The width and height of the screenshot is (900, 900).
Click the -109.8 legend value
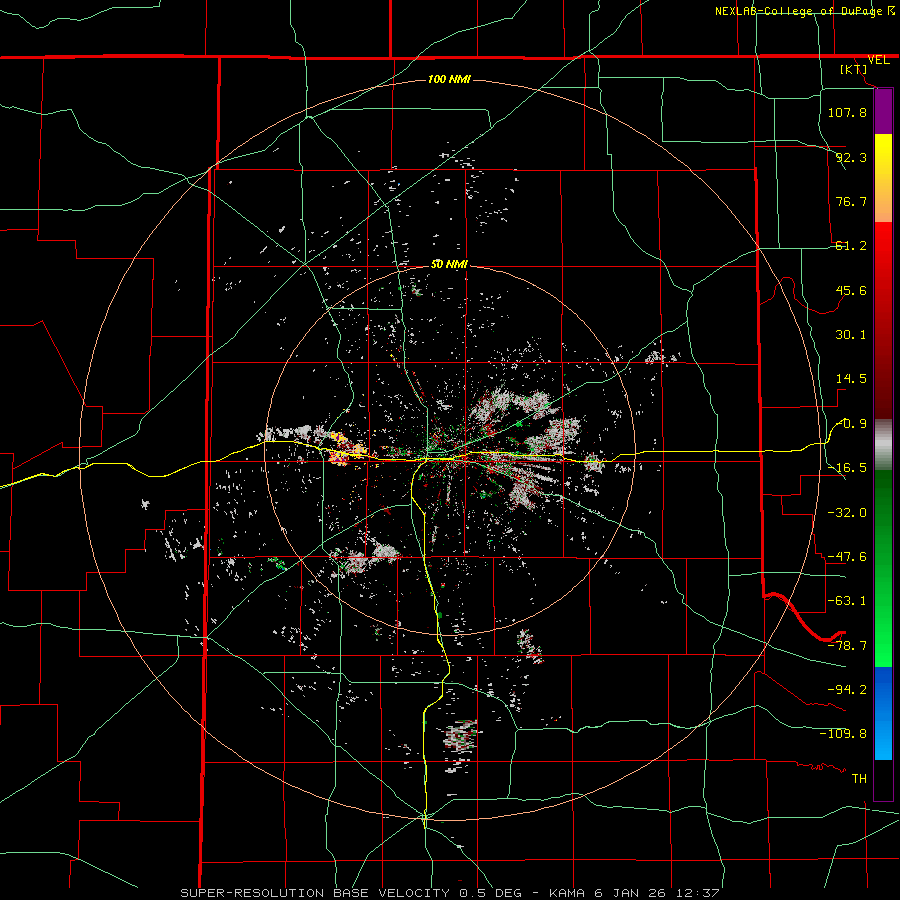pos(843,734)
